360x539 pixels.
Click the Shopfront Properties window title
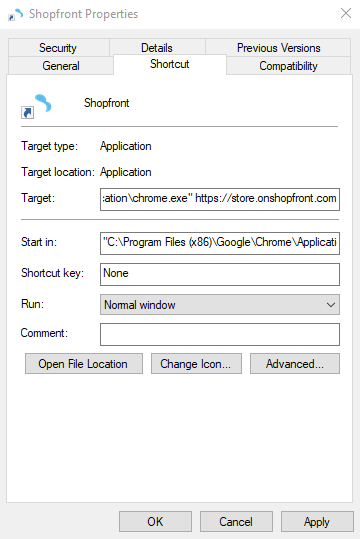coord(84,14)
